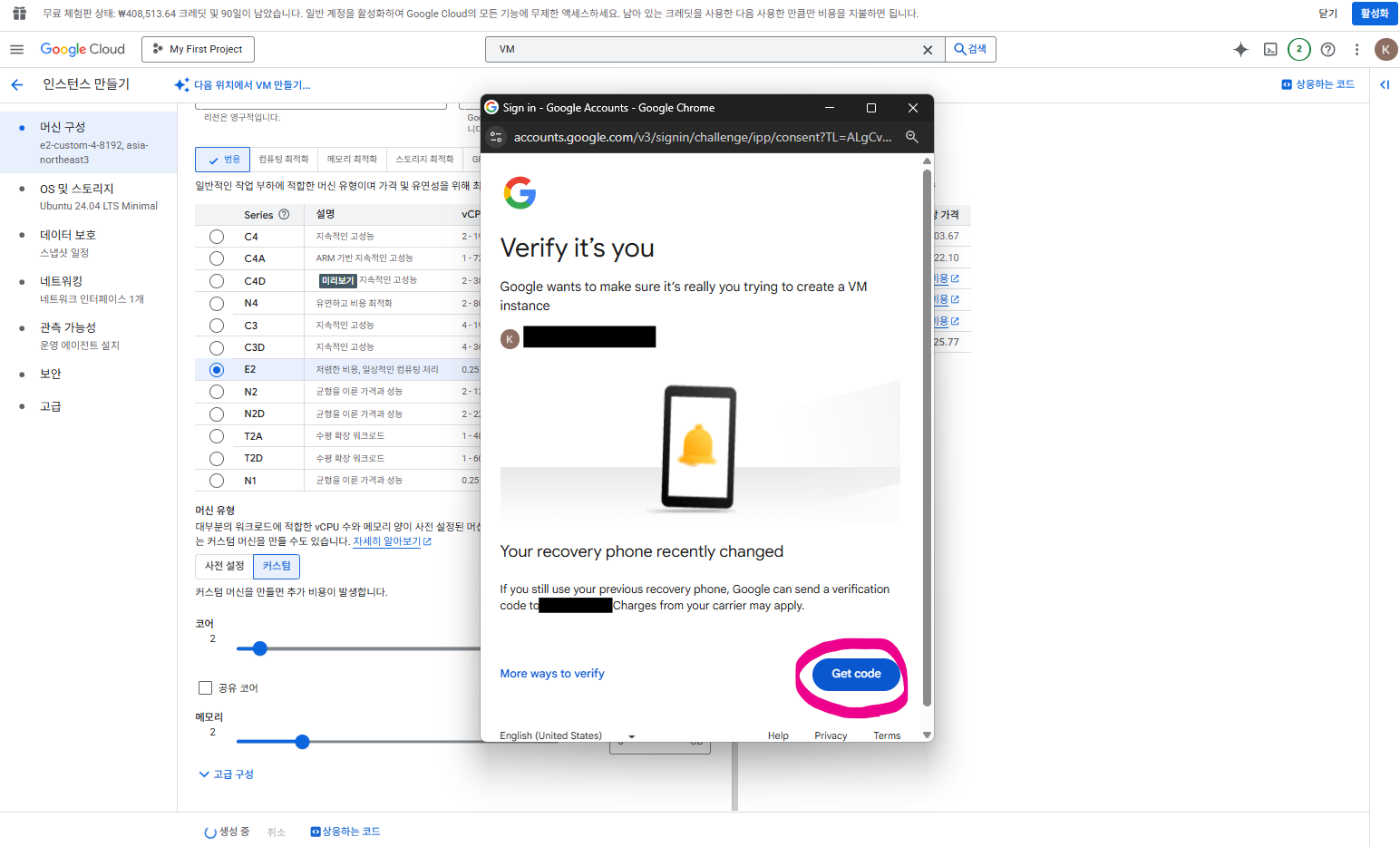The width and height of the screenshot is (1400, 847).
Task: Select the N2D series radio button
Action: (217, 414)
